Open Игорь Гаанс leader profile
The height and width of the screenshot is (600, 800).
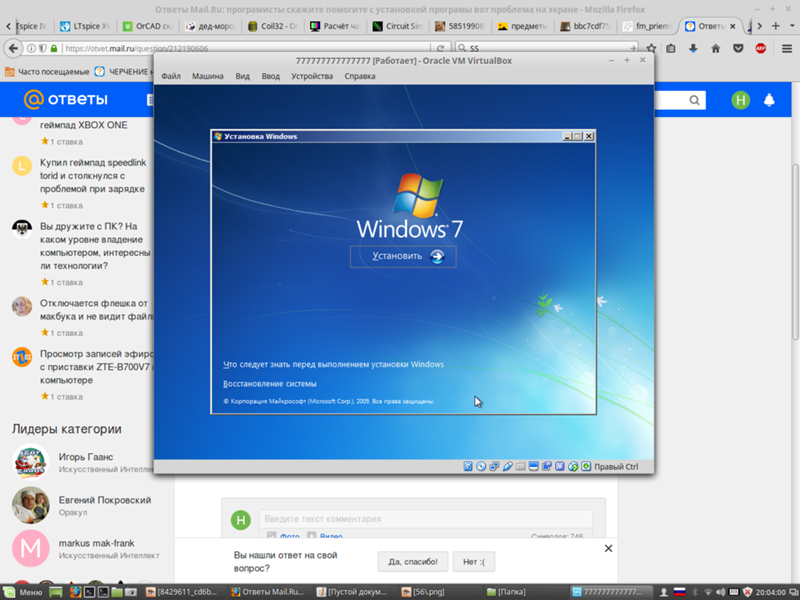point(86,457)
